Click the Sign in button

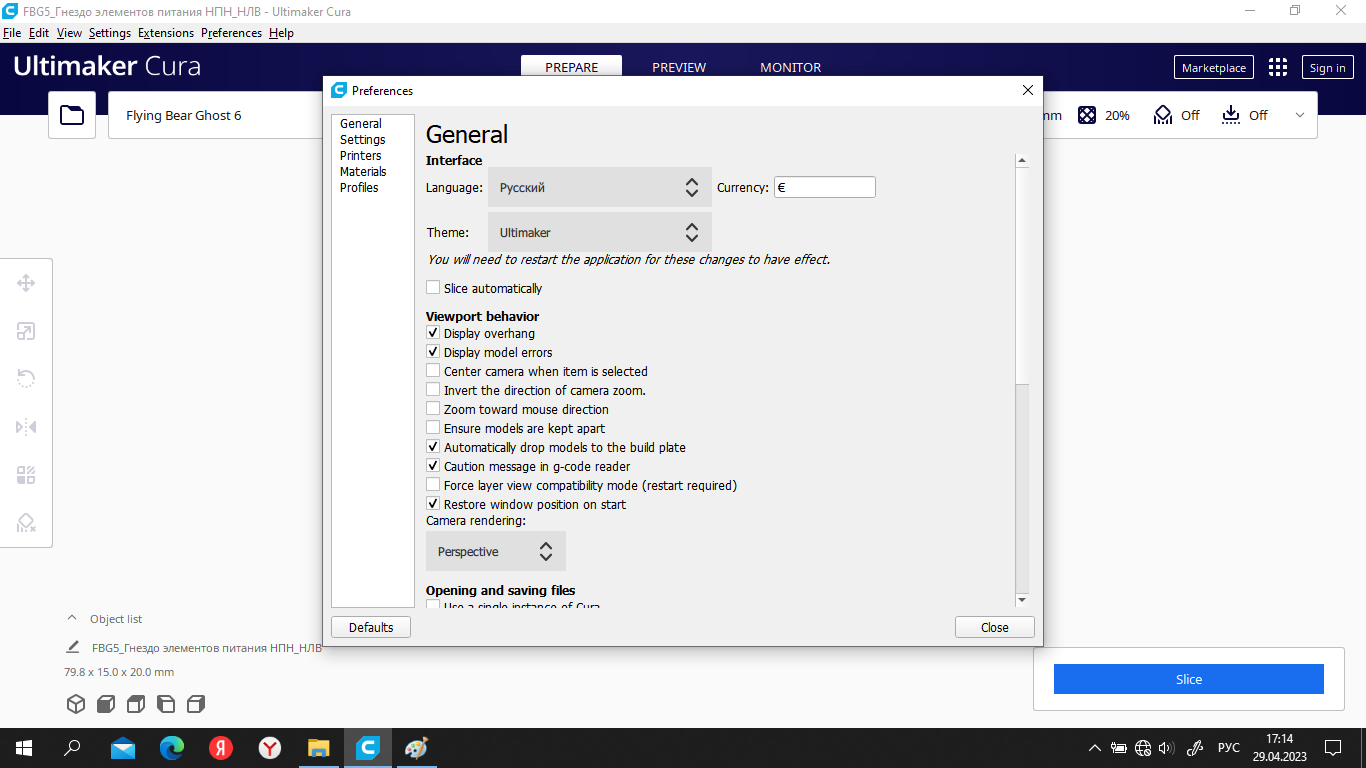tap(1328, 68)
